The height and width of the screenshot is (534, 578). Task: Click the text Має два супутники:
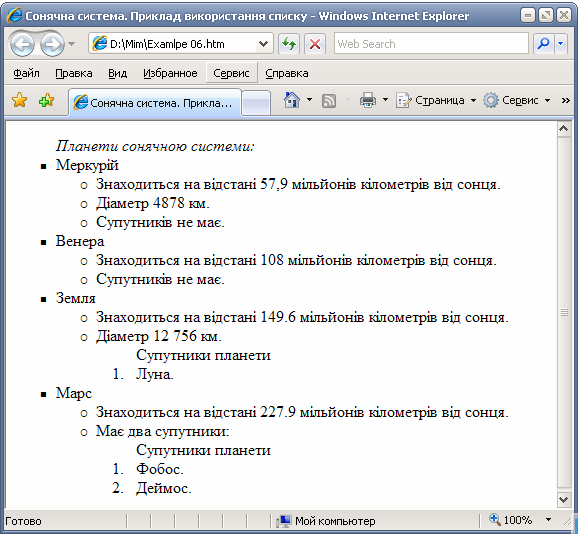point(163,431)
